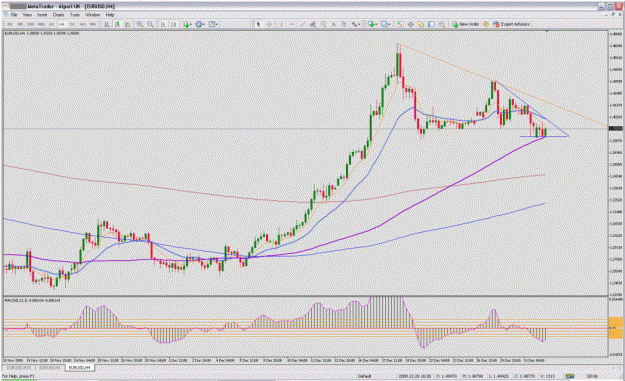Viewport: 625px width, 381px height.
Task: Open the Charts menu
Action: pyautogui.click(x=58, y=15)
